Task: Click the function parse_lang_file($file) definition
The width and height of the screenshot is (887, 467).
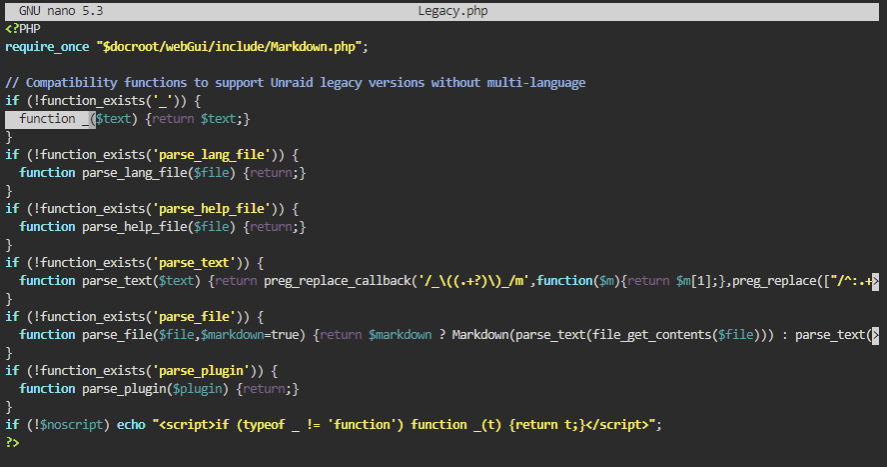Action: [x=127, y=173]
